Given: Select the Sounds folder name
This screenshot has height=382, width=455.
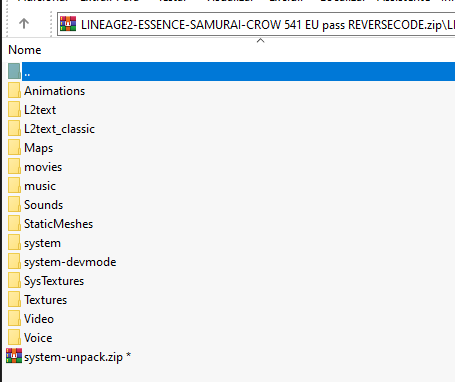Looking at the screenshot, I should [x=43, y=205].
